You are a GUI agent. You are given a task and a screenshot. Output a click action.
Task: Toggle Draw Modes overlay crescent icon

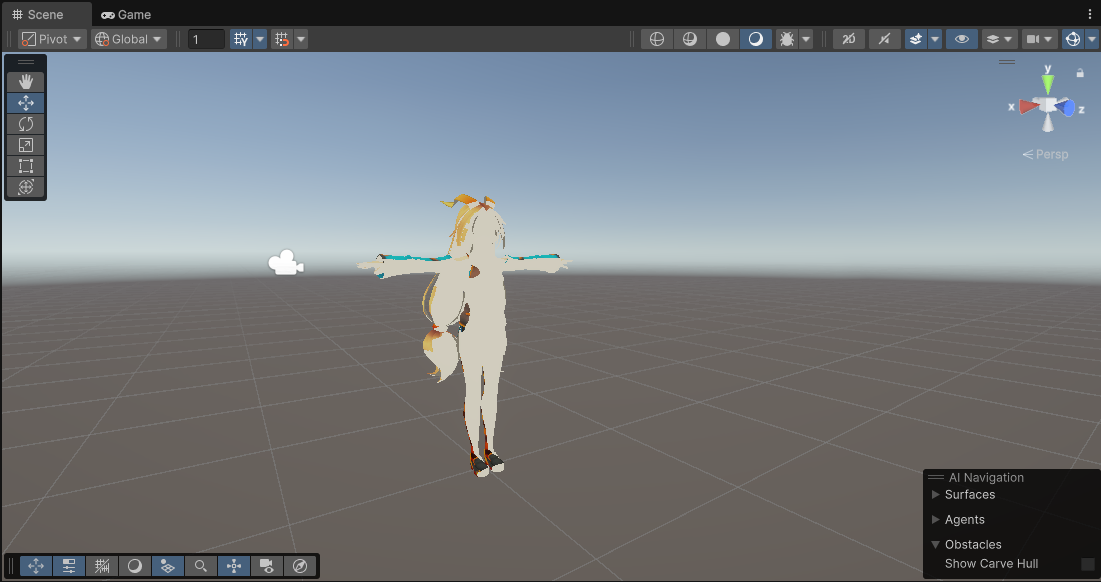(x=135, y=566)
